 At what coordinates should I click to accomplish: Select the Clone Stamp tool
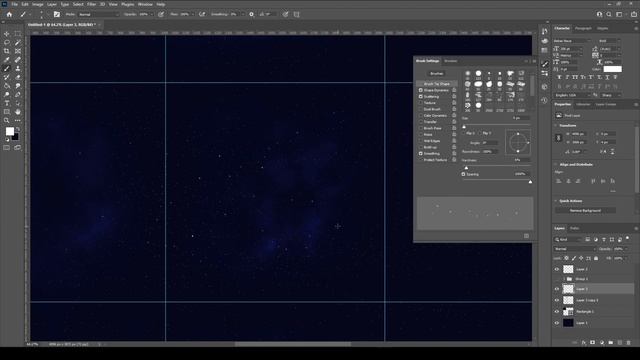point(18,69)
